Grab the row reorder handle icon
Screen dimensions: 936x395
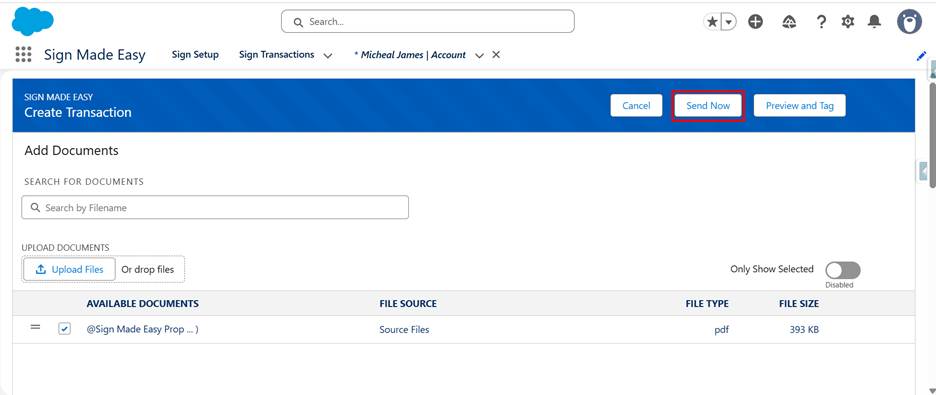(36, 328)
